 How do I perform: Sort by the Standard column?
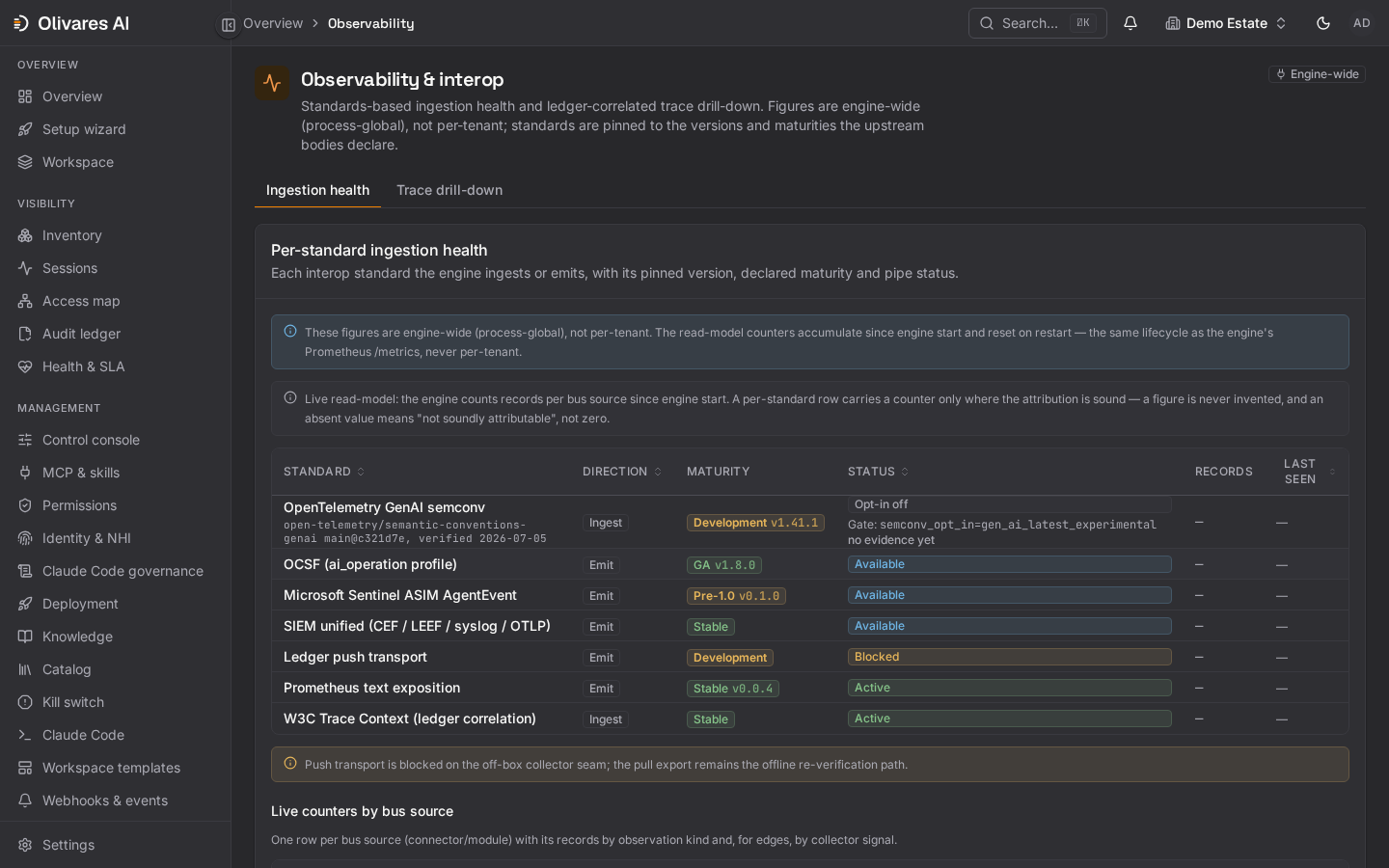tap(324, 472)
